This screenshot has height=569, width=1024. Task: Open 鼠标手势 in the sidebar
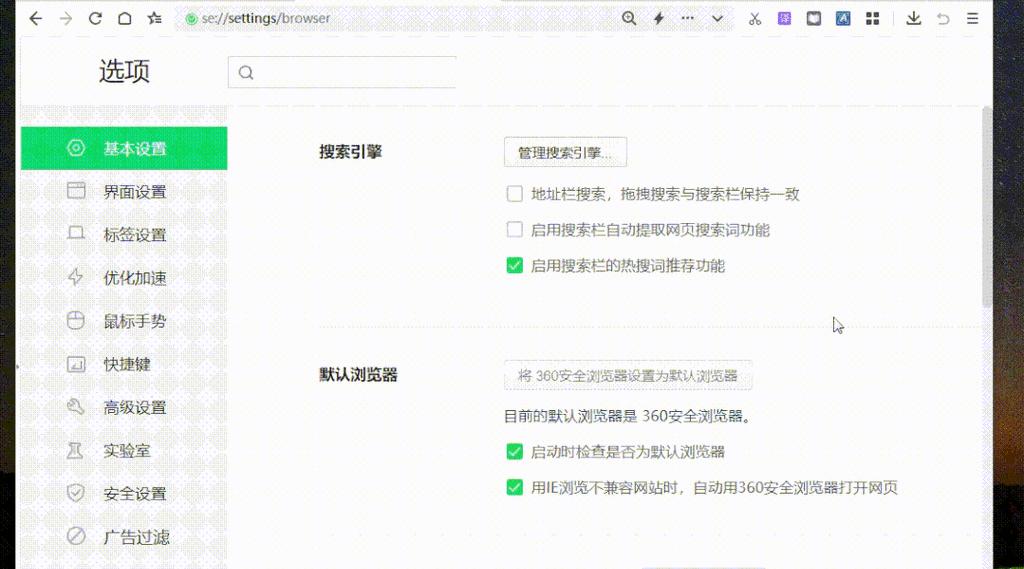point(124,321)
